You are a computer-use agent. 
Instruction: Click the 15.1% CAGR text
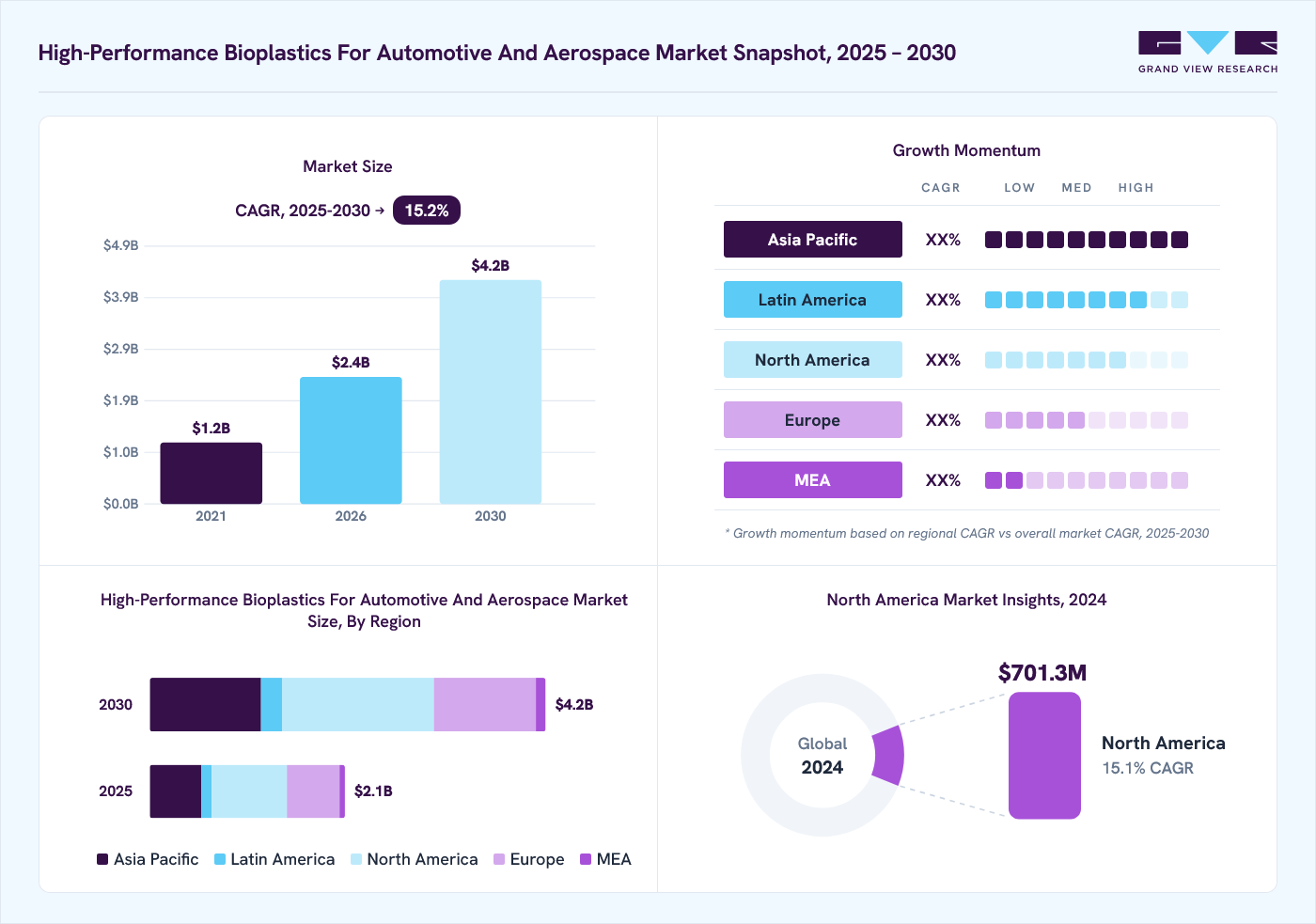point(1148,768)
